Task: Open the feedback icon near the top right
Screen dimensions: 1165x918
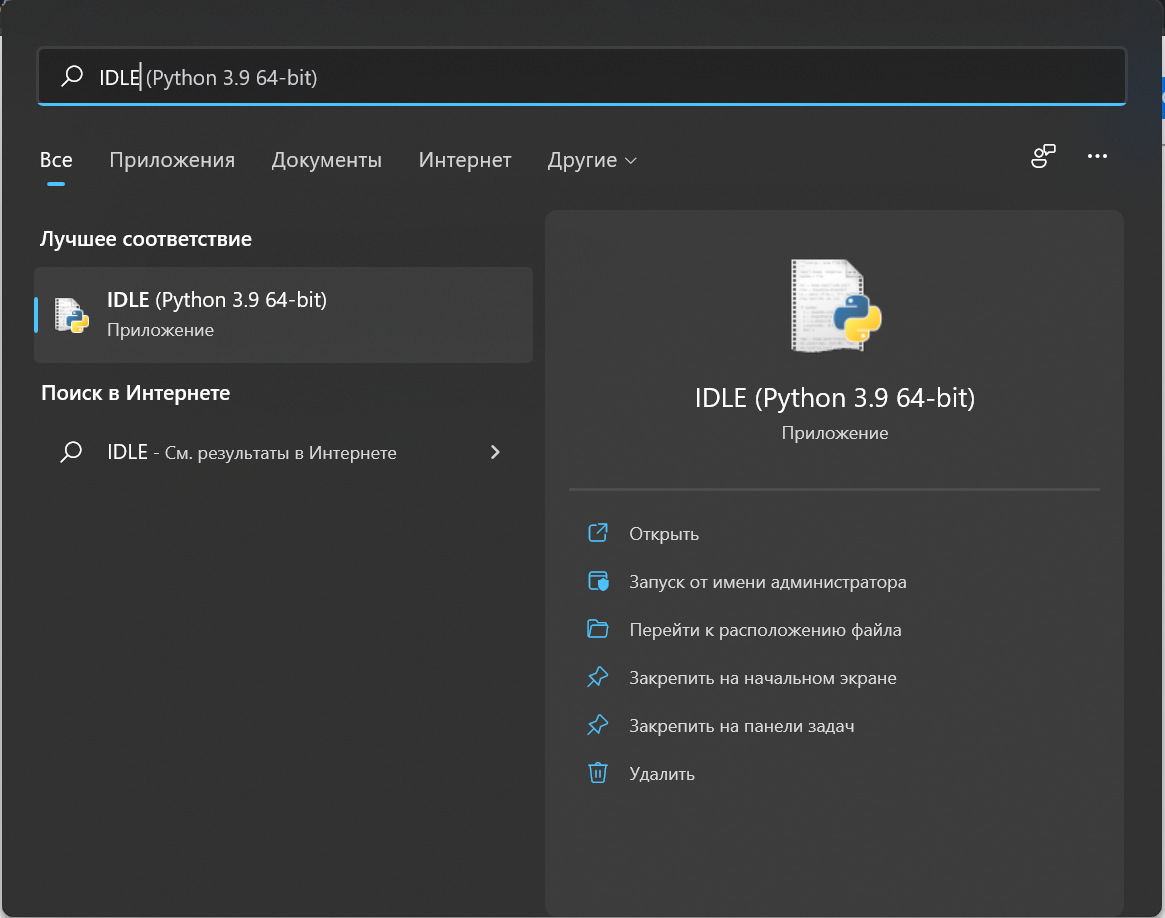Action: click(x=1043, y=157)
